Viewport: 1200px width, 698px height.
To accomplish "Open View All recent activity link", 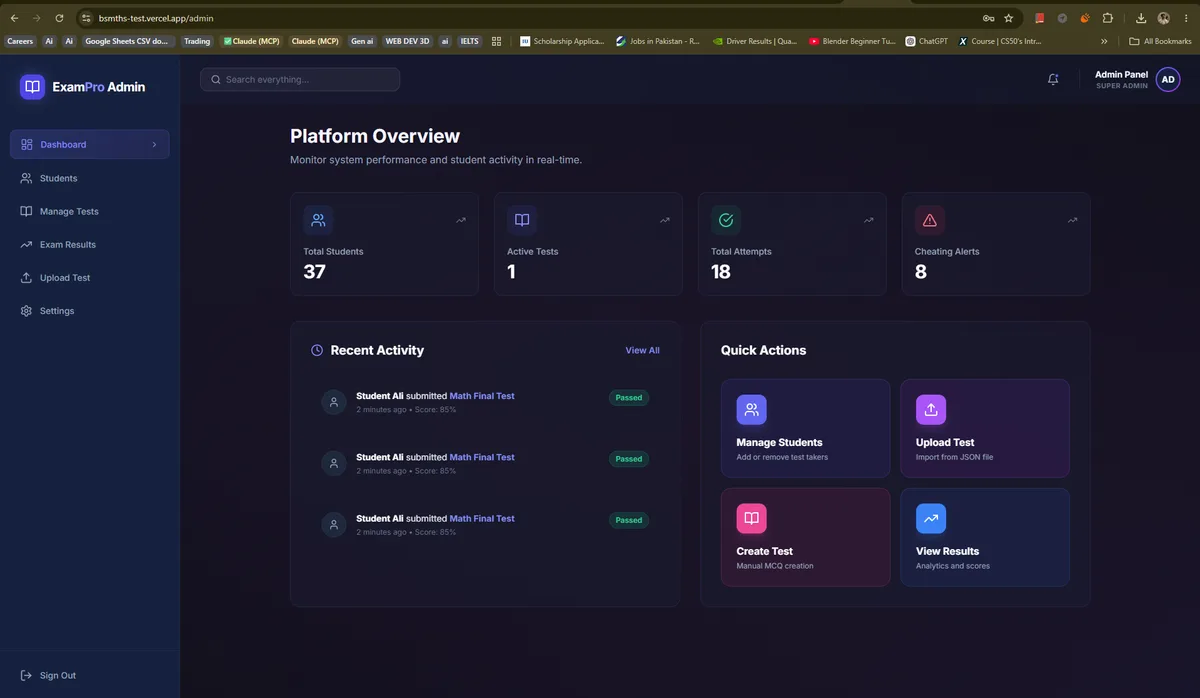I will coord(642,350).
